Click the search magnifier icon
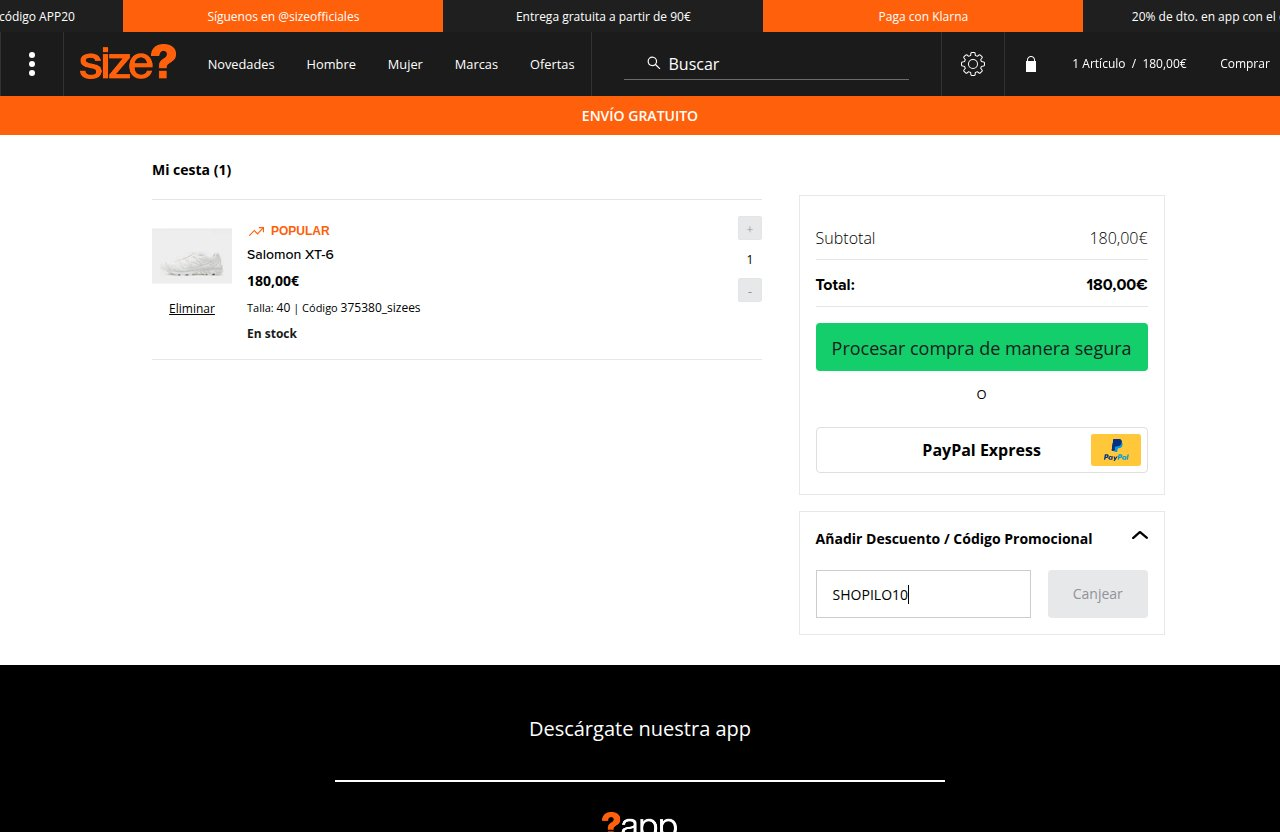This screenshot has height=832, width=1280. pyautogui.click(x=653, y=63)
